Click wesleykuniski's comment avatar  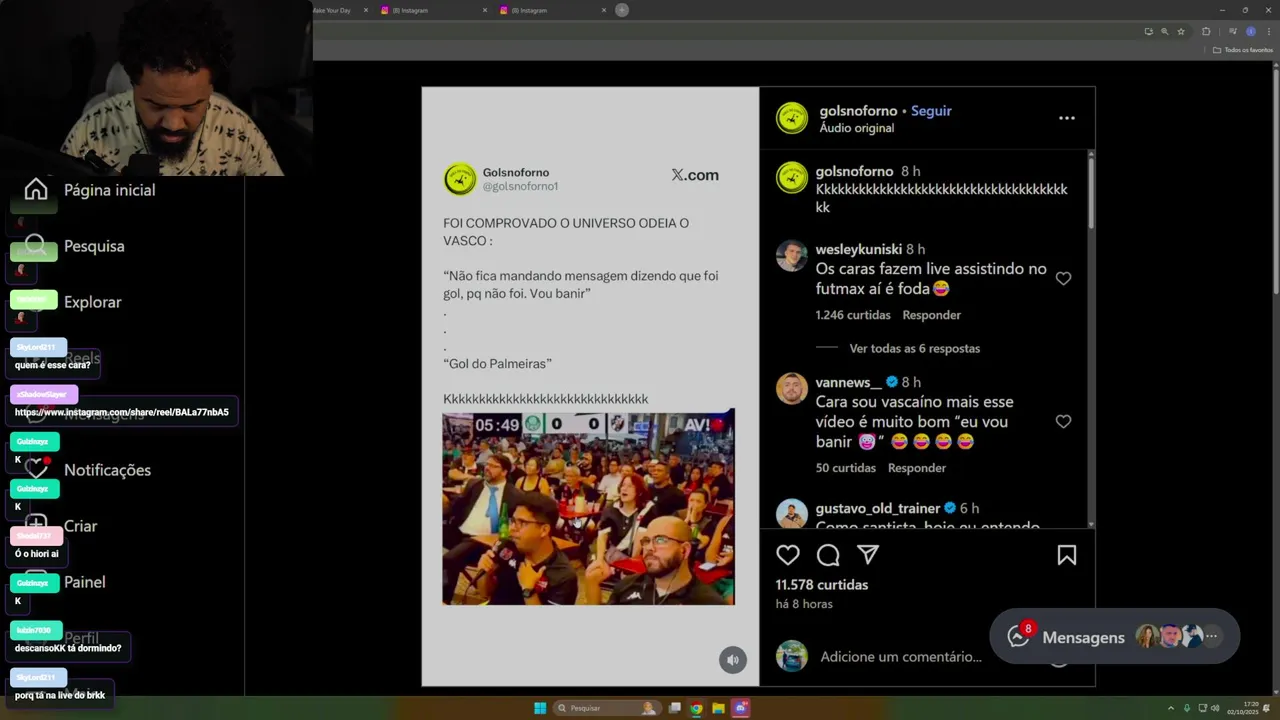point(792,256)
